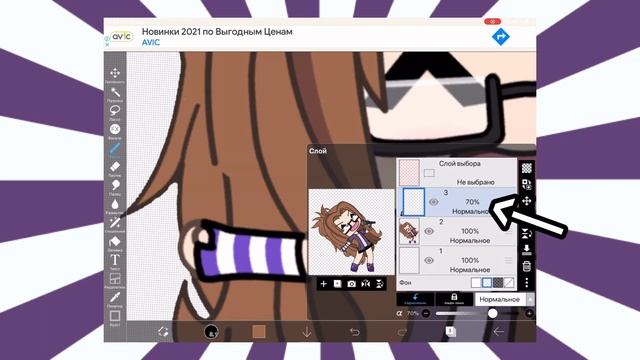Select layer 3 thumbnail

coord(413,202)
